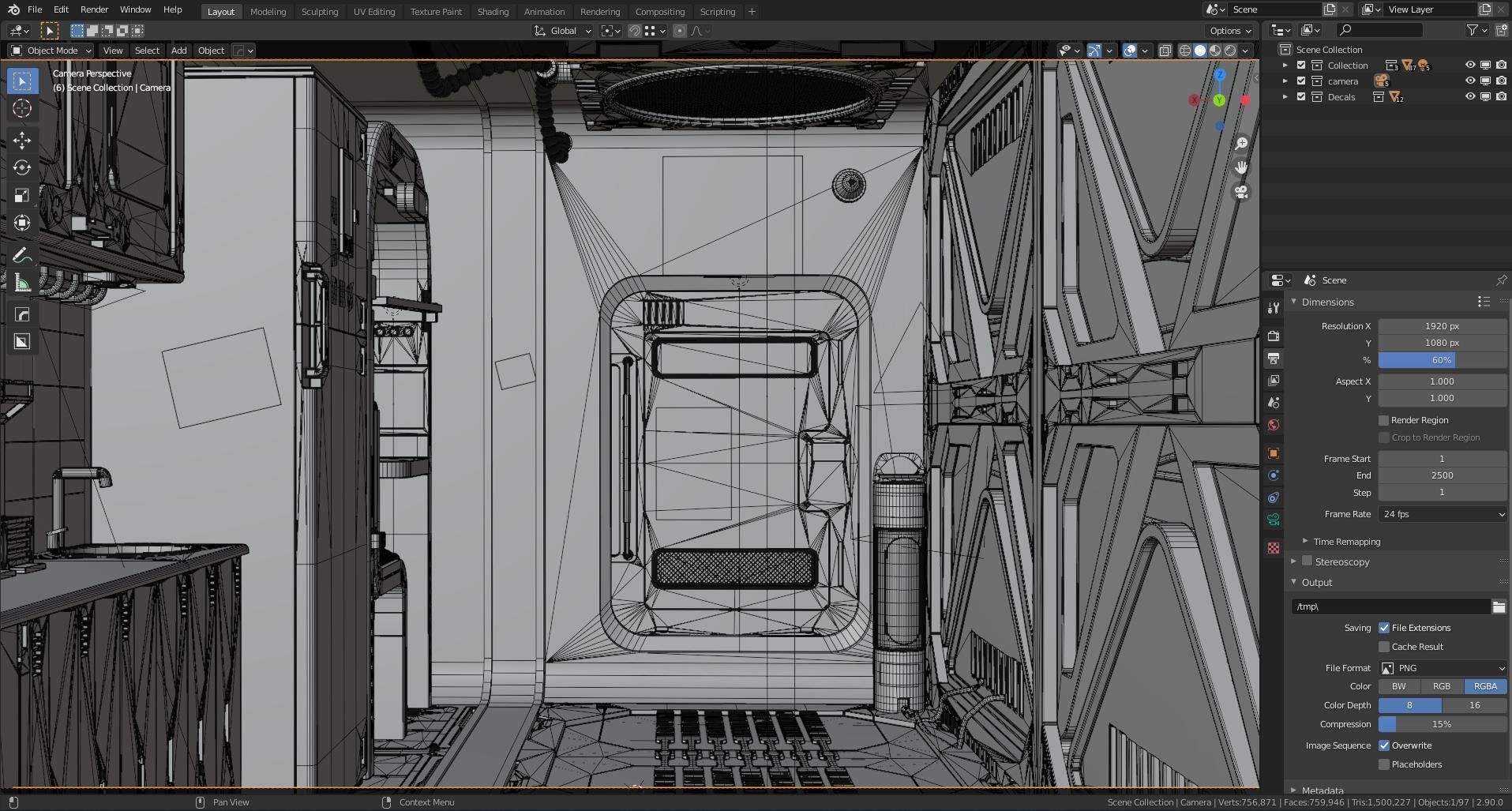Expand the Decals collection in the outliner
This screenshot has width=1512, height=811.
[1285, 97]
